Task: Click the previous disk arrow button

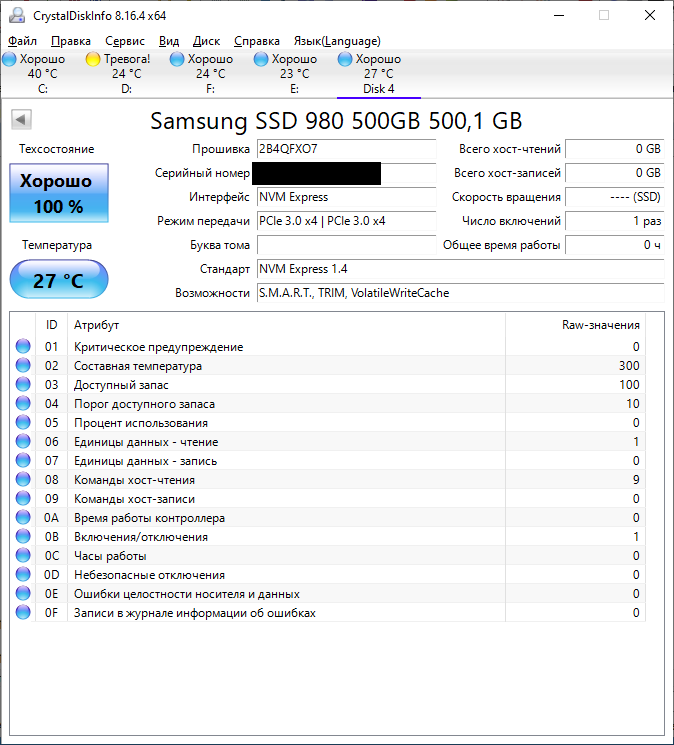Action: [x=21, y=119]
